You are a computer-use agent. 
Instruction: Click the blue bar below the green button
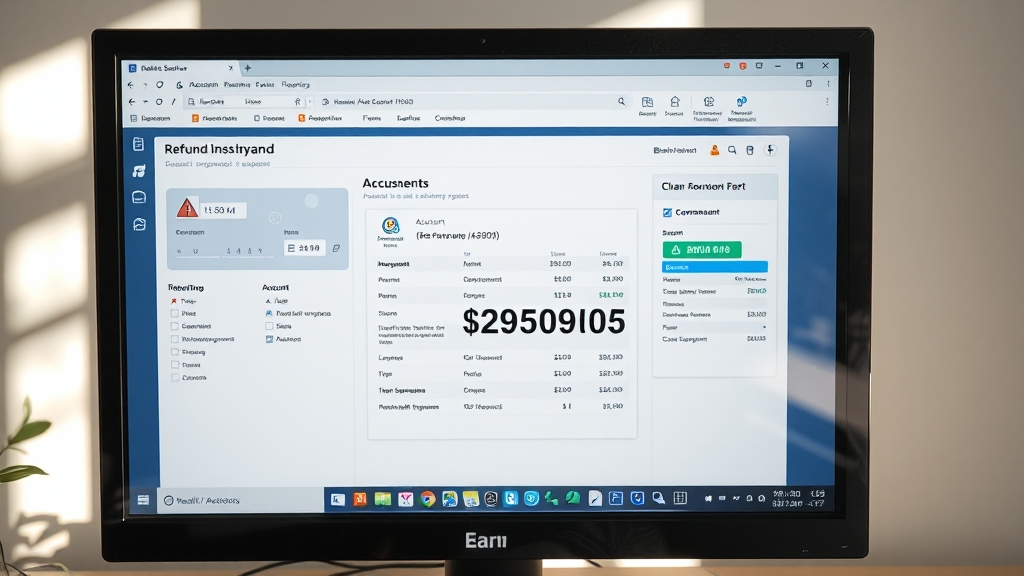click(714, 267)
